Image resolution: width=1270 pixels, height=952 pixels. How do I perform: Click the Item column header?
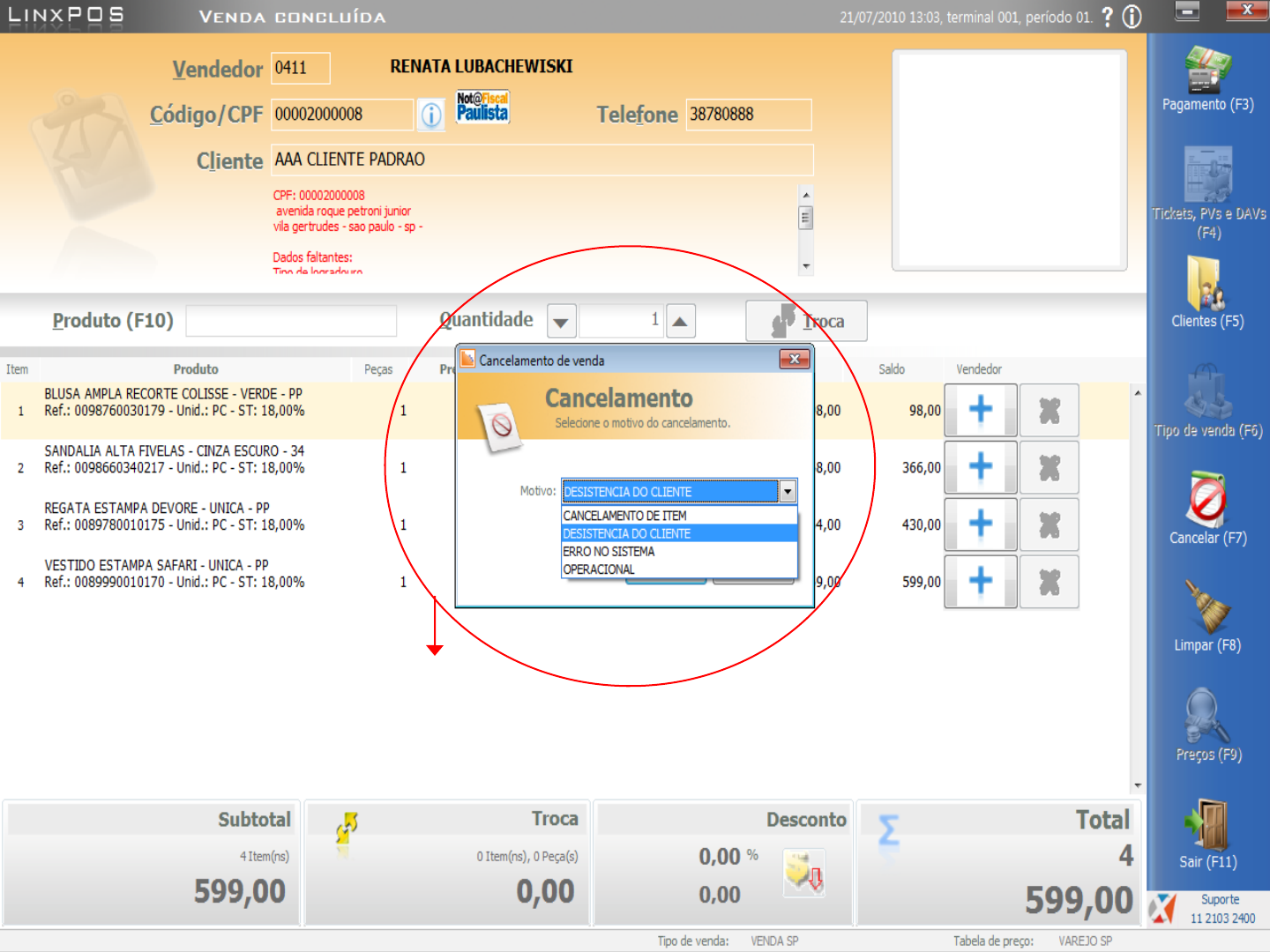[18, 369]
